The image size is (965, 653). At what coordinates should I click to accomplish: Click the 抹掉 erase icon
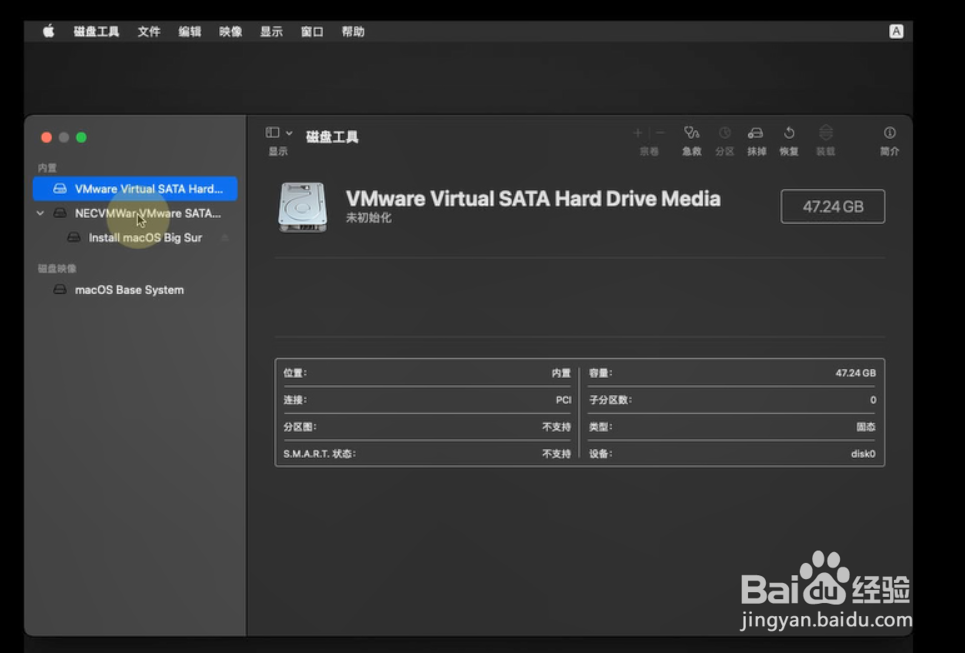click(x=756, y=132)
